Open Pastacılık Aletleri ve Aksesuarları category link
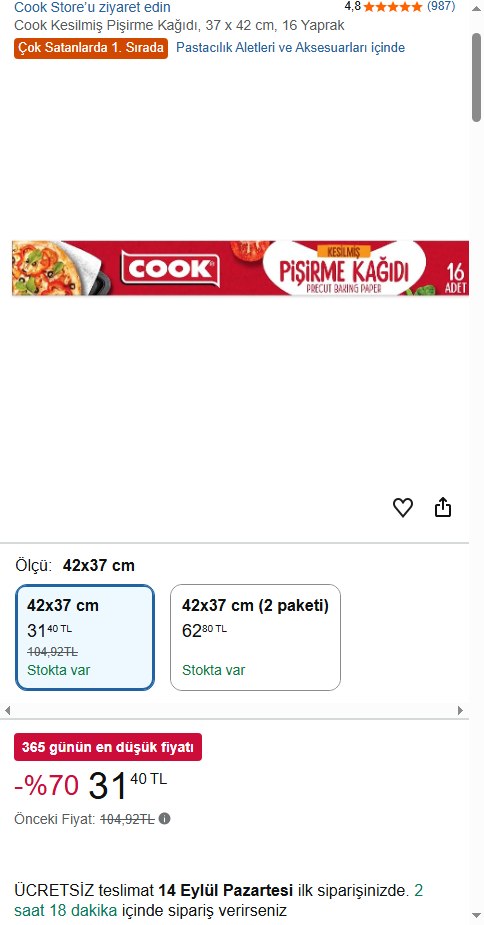Image resolution: width=484 pixels, height=925 pixels. (x=290, y=48)
